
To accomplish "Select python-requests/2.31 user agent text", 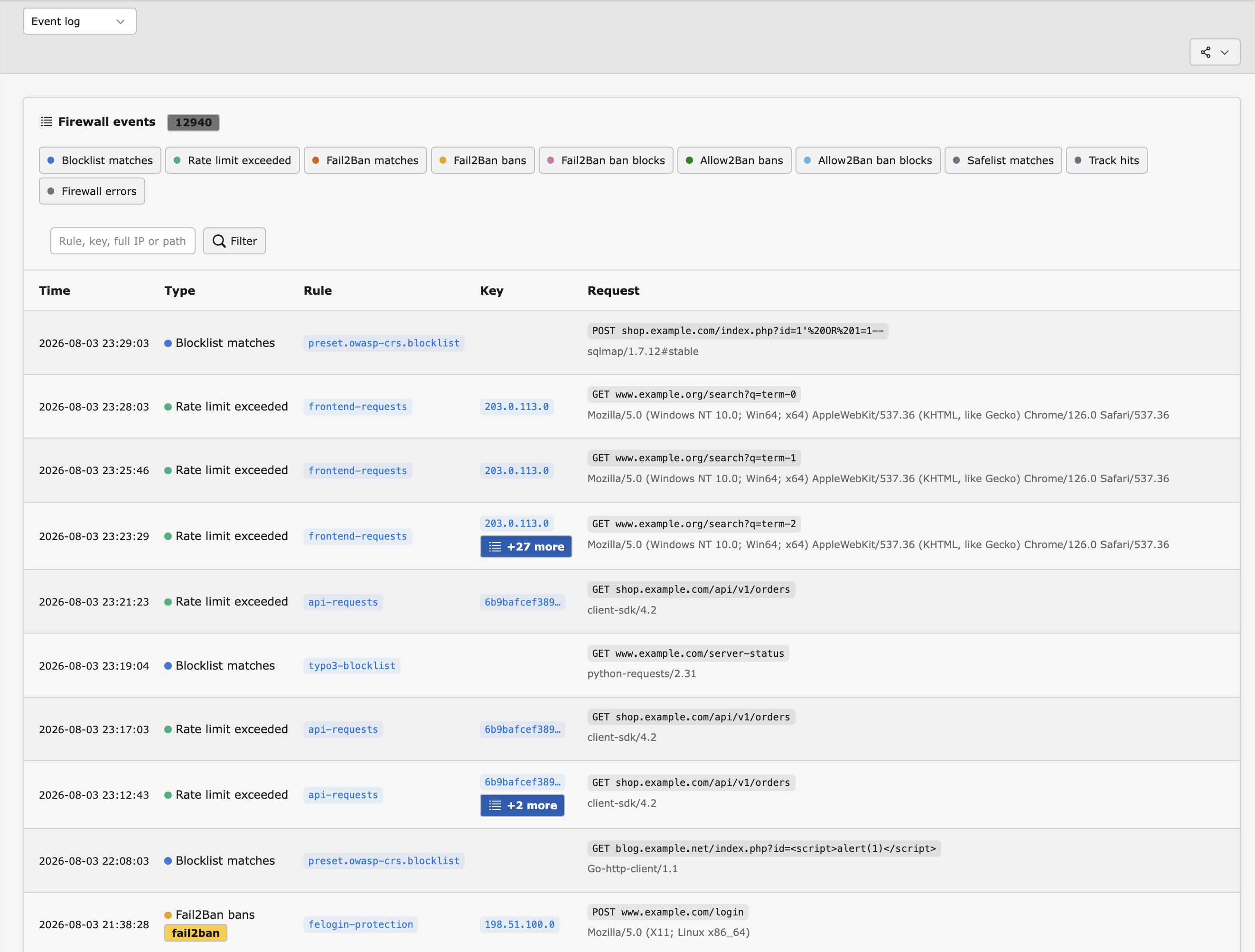I will 642,674.
